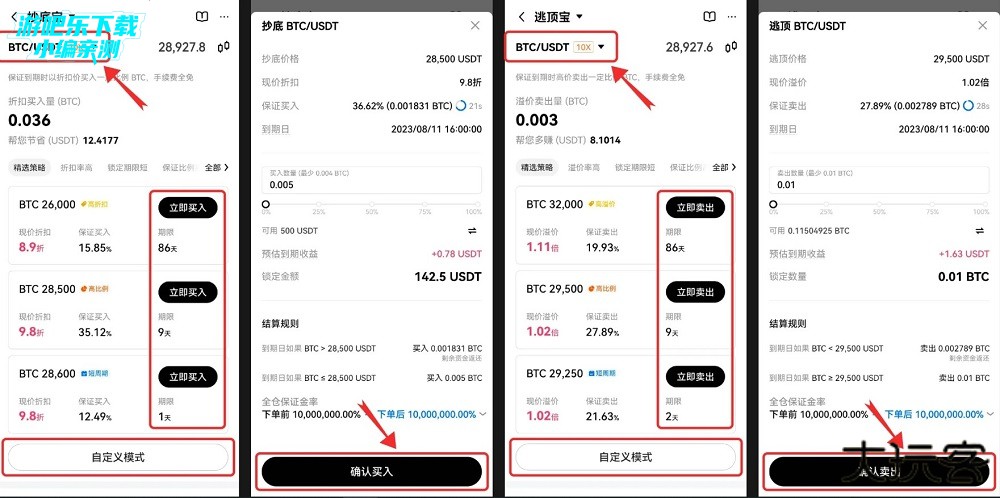Open candlestick chart icon beside 28,927.8
Image resolution: width=1000 pixels, height=498 pixels.
[223, 47]
